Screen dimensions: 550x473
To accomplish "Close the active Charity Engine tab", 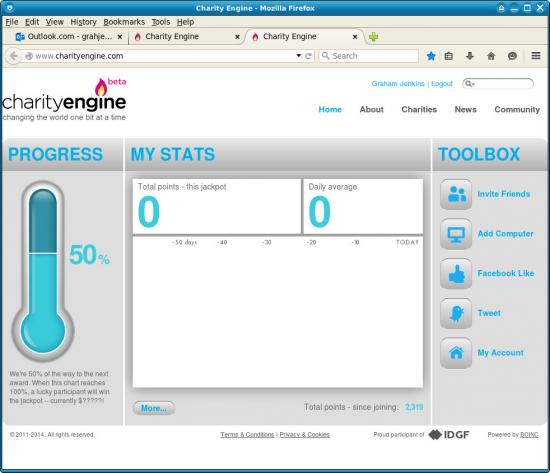I will tap(355, 36).
